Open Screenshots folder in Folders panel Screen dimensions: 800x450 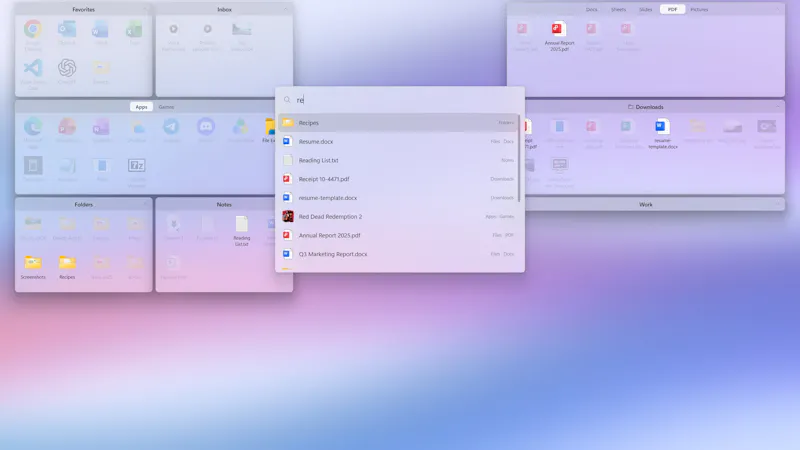pyautogui.click(x=33, y=268)
